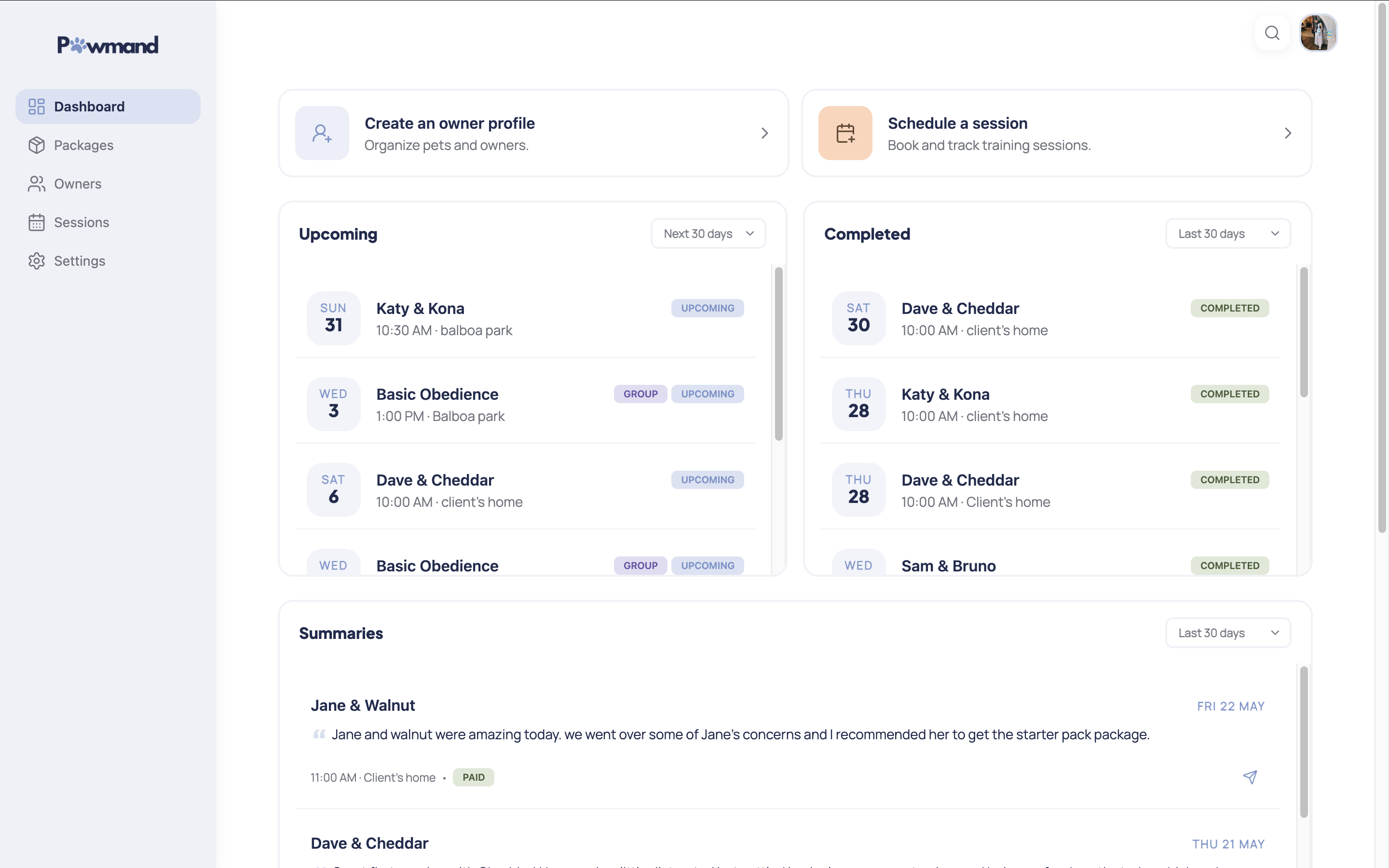Viewport: 1389px width, 868px height.
Task: Click 11:00 AM · Client's home text
Action: tap(373, 777)
